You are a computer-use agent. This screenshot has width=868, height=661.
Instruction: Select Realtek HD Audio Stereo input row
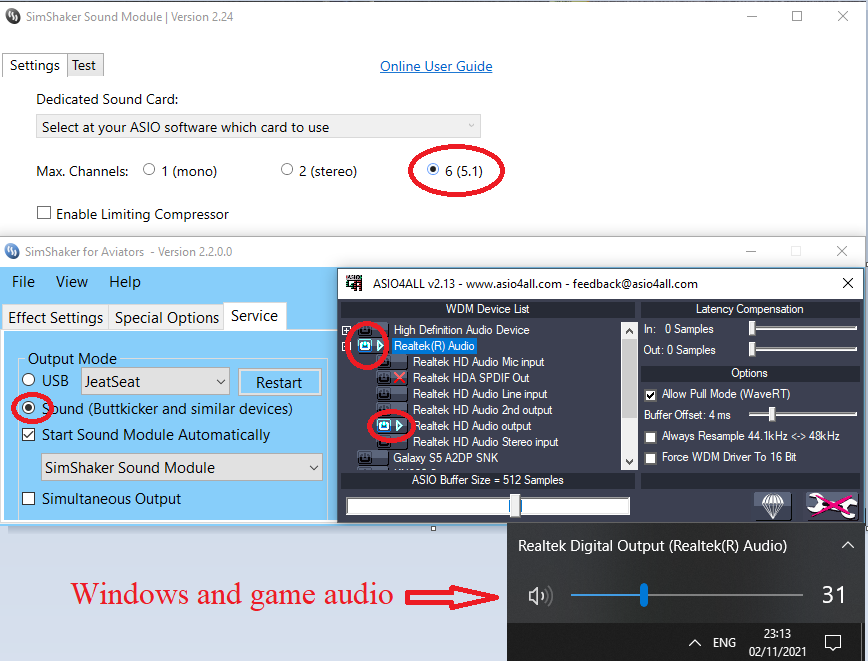[x=485, y=442]
